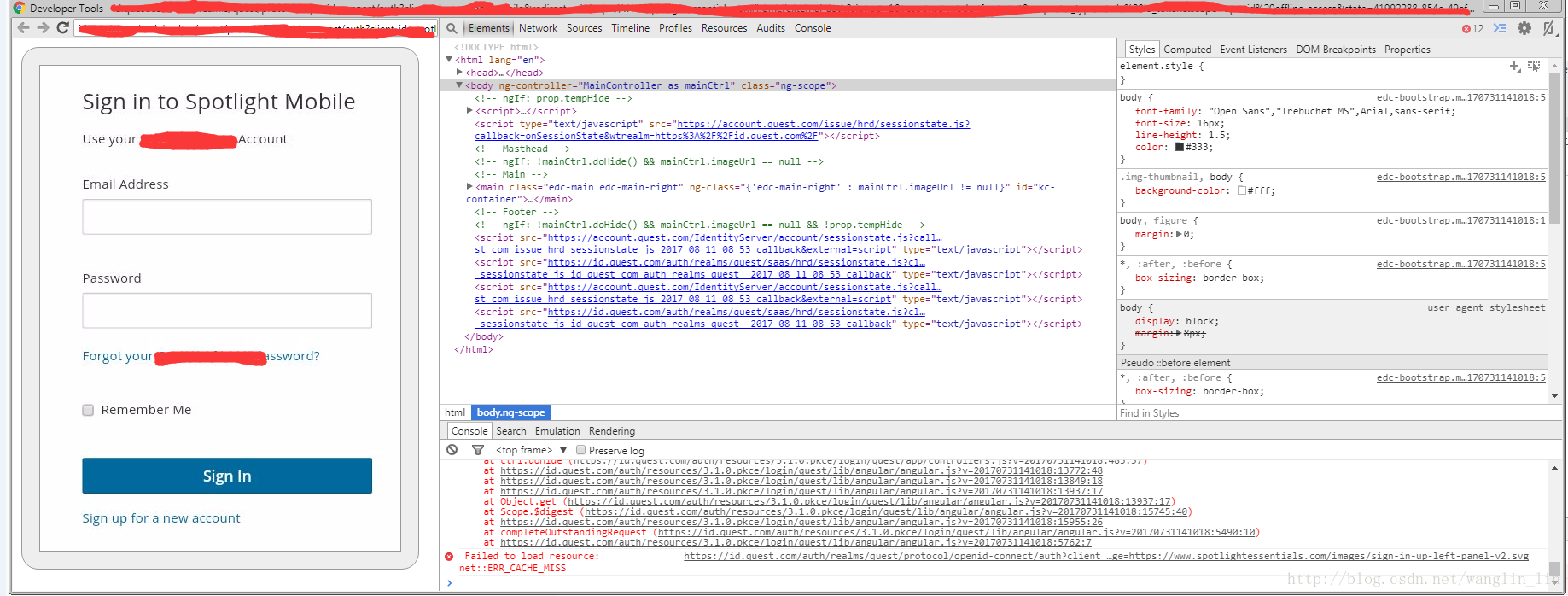Select the drawer Console tab
The width and height of the screenshot is (1568, 596).
(469, 431)
